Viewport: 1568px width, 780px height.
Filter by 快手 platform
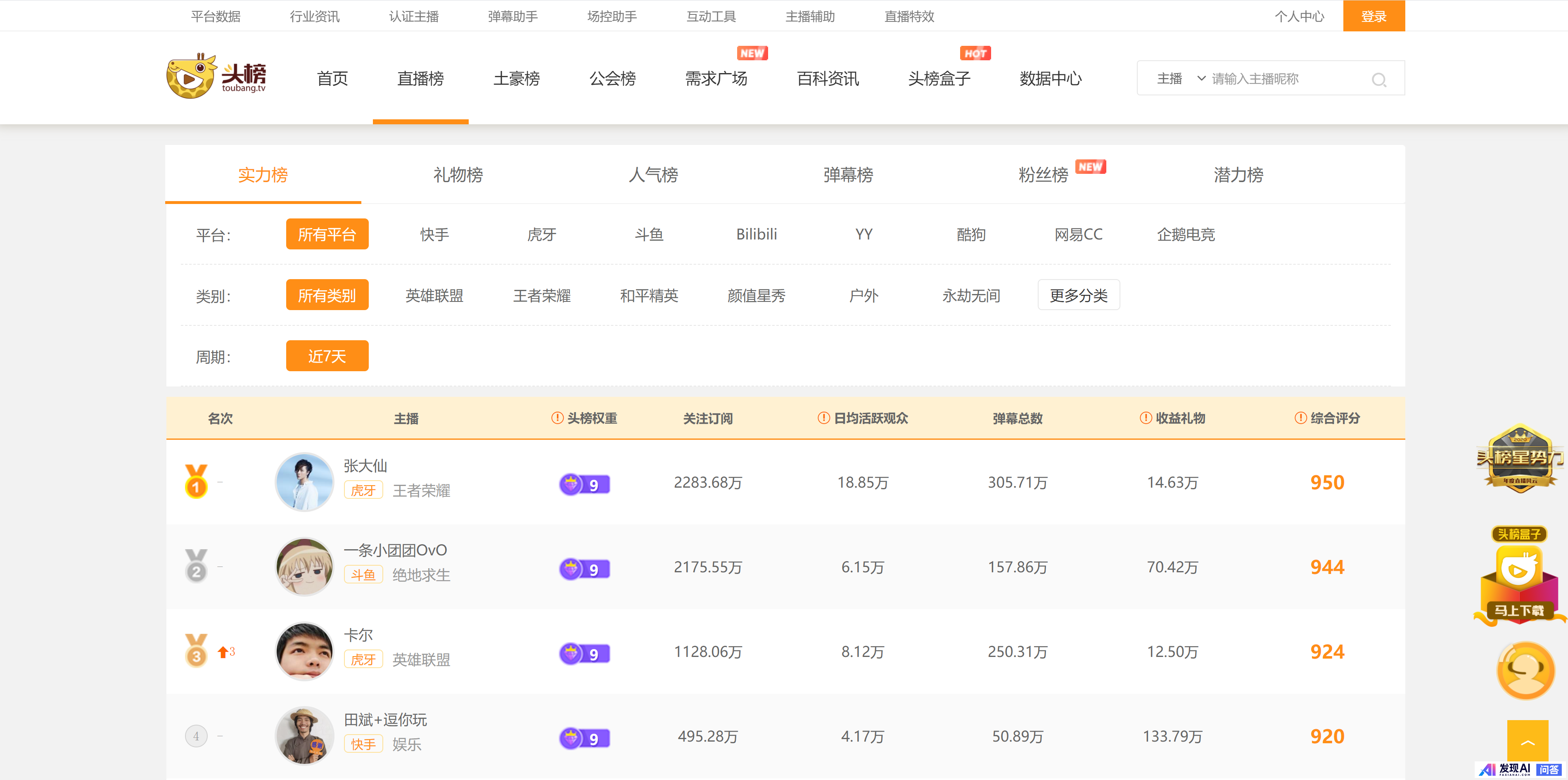click(x=434, y=234)
